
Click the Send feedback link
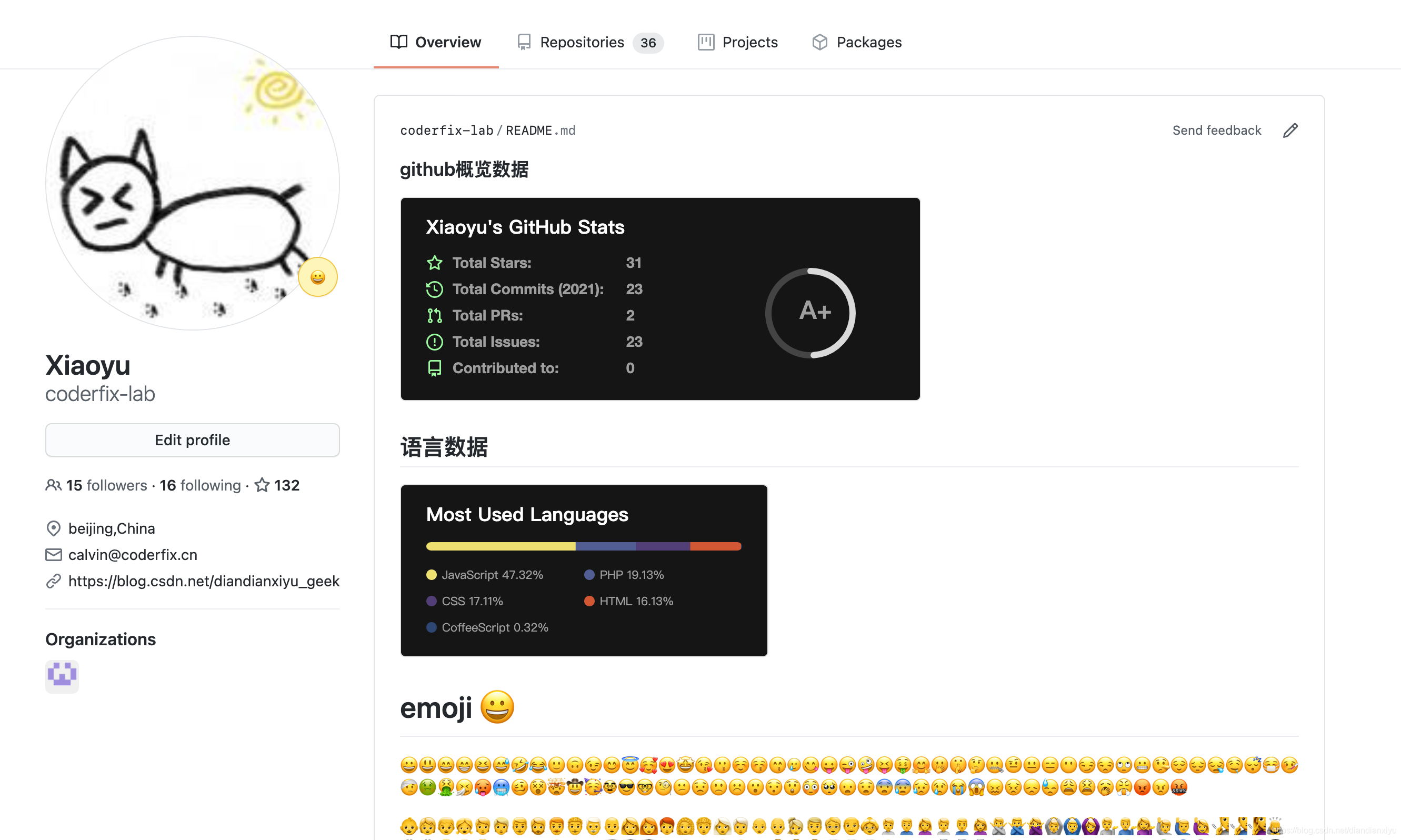pyautogui.click(x=1216, y=131)
